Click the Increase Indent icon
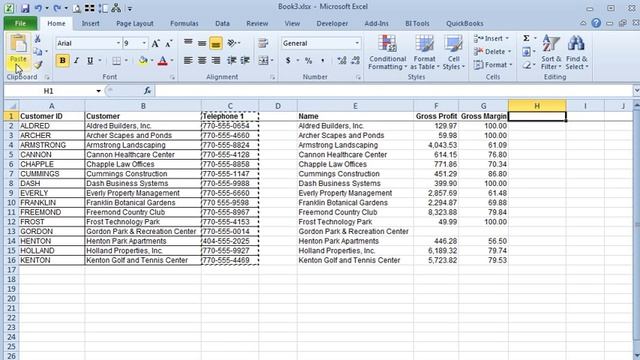 coord(245,61)
